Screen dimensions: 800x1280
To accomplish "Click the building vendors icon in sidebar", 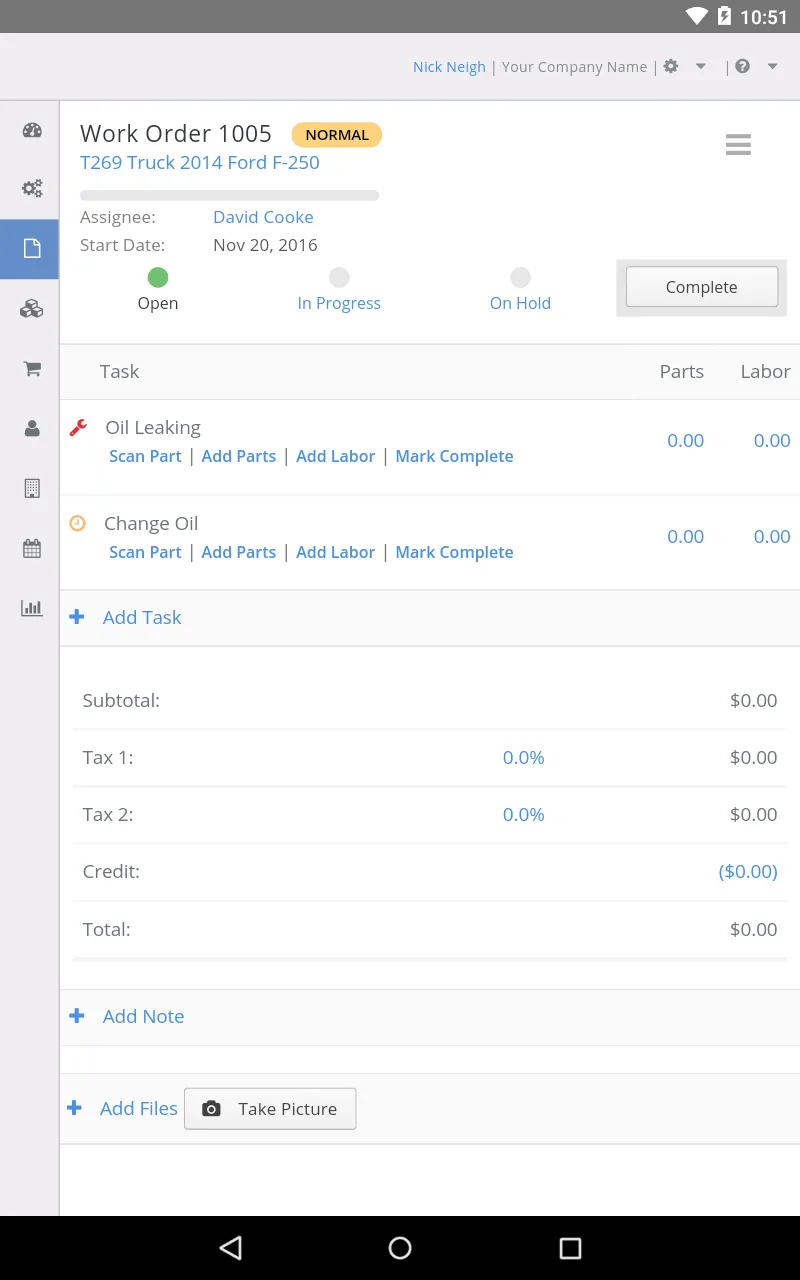I will [x=31, y=488].
